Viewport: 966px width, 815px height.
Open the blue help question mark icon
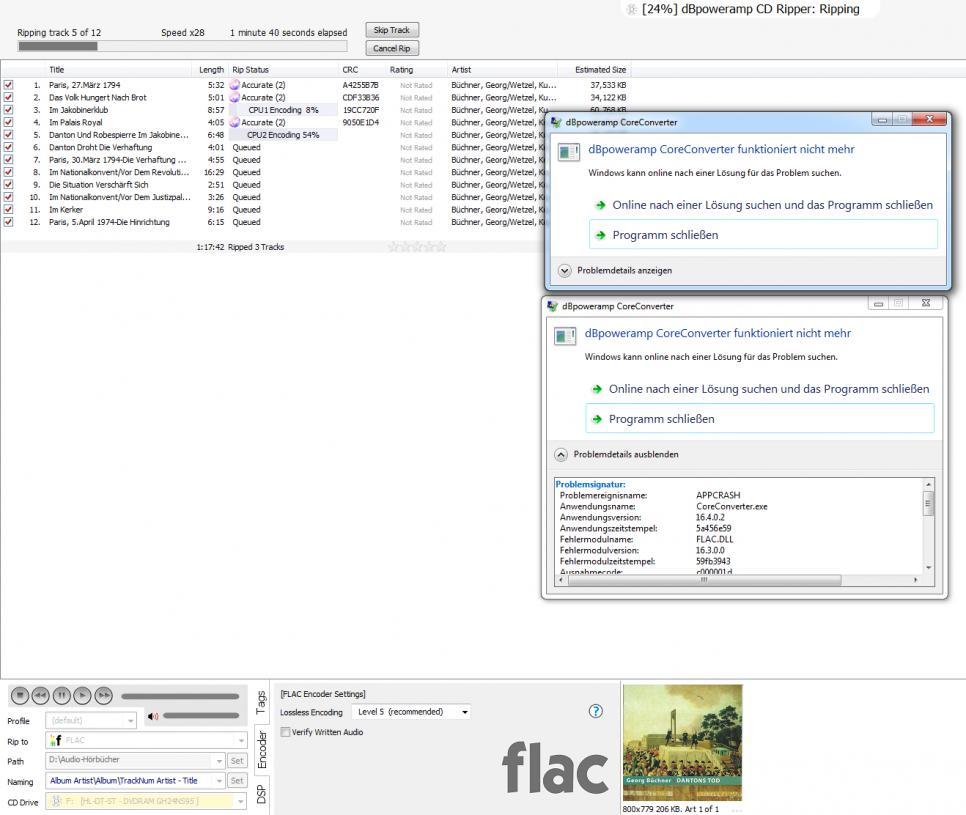[x=597, y=712]
